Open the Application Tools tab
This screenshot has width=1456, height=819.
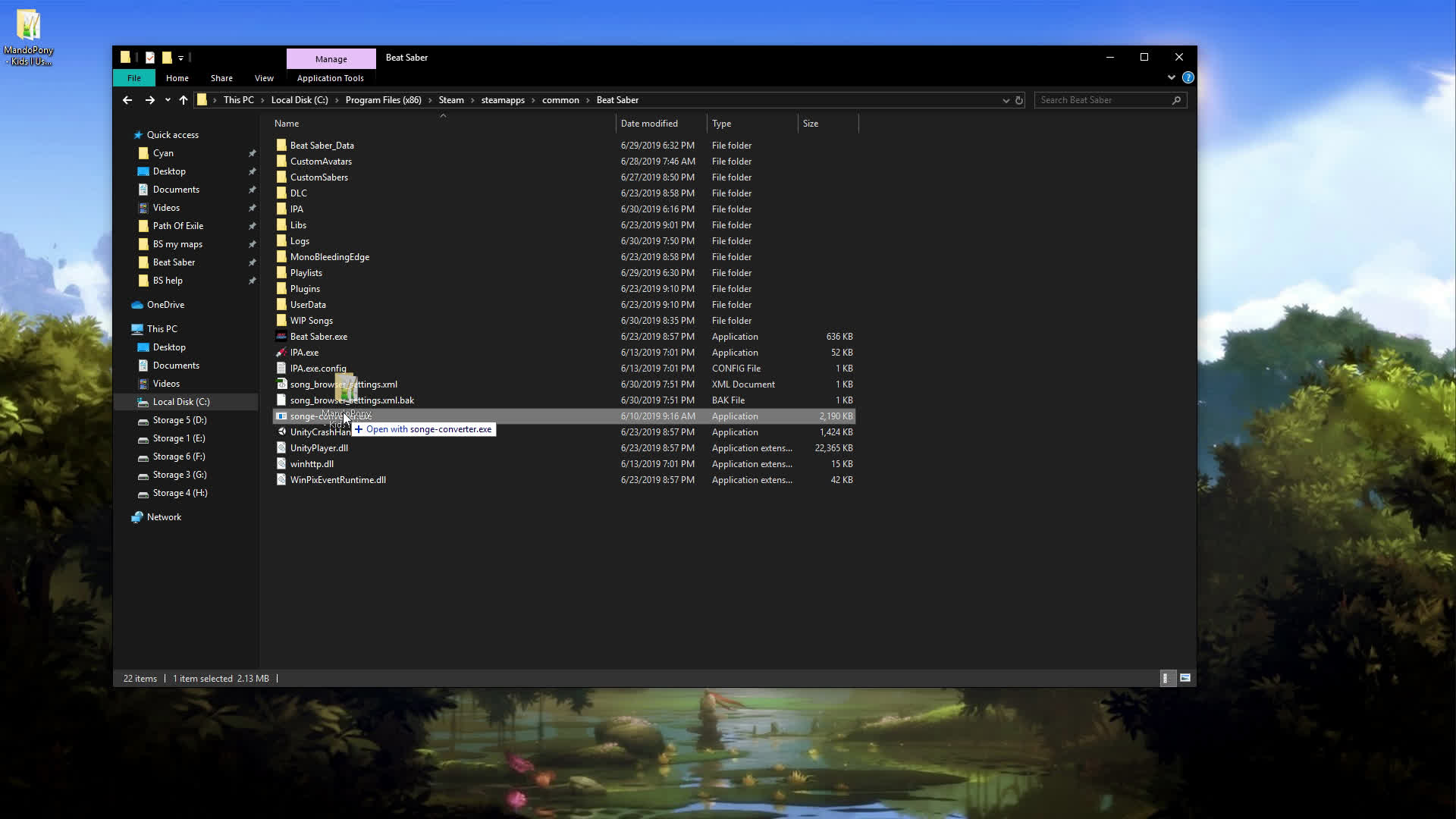click(x=330, y=78)
